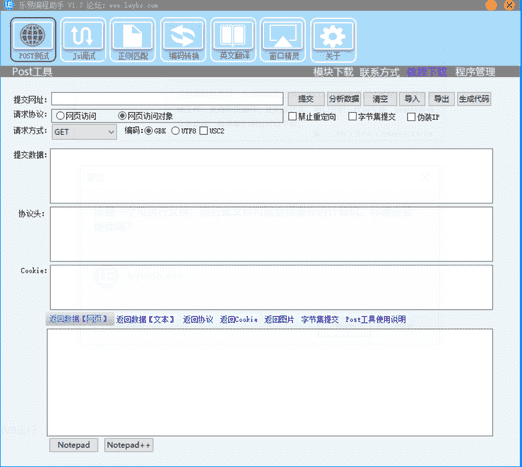Screen dimensions: 522x467
Task: Click the app logo in title bar
Action: pyautogui.click(x=9, y=5)
